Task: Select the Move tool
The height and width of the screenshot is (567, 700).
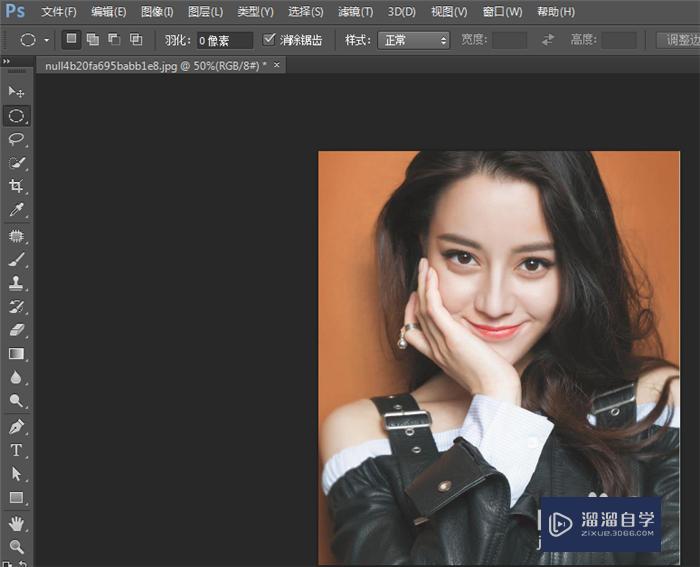Action: [16, 92]
